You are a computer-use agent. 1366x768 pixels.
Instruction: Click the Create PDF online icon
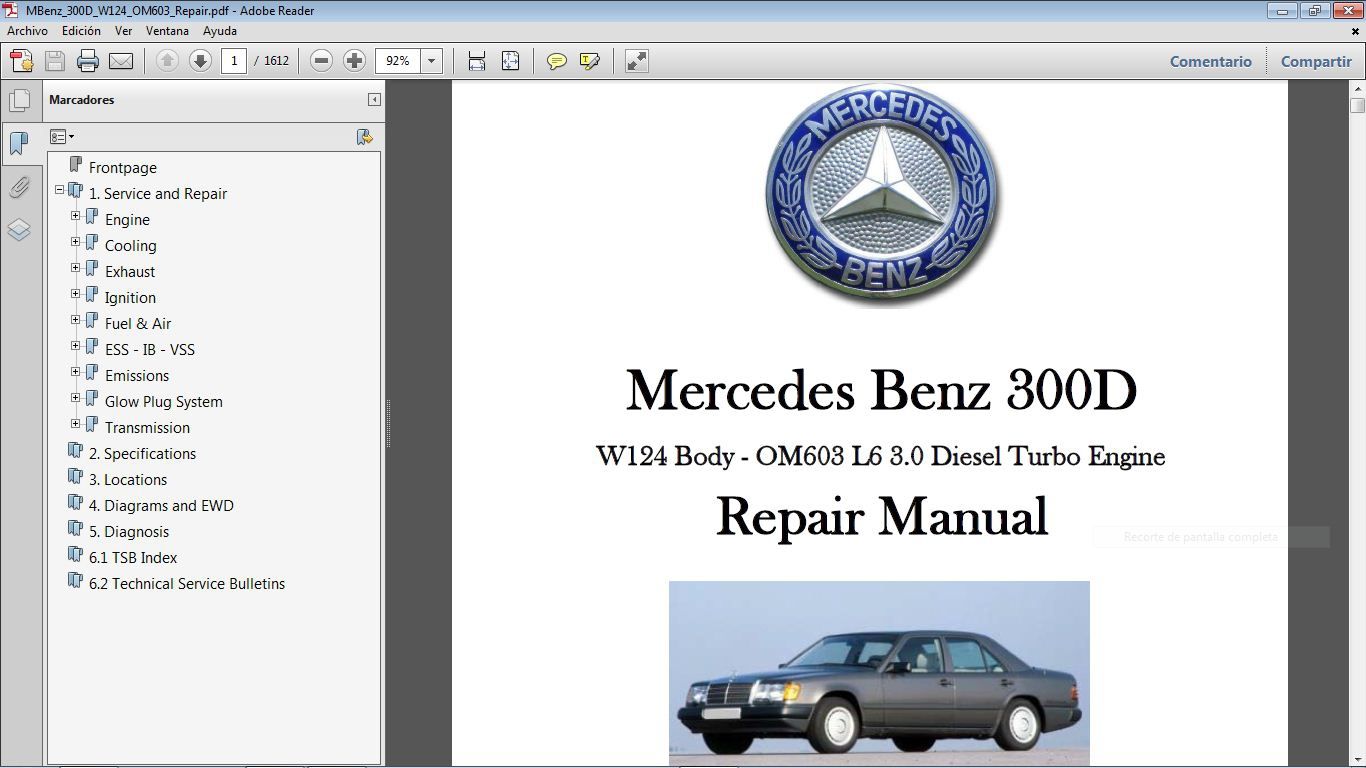point(21,61)
